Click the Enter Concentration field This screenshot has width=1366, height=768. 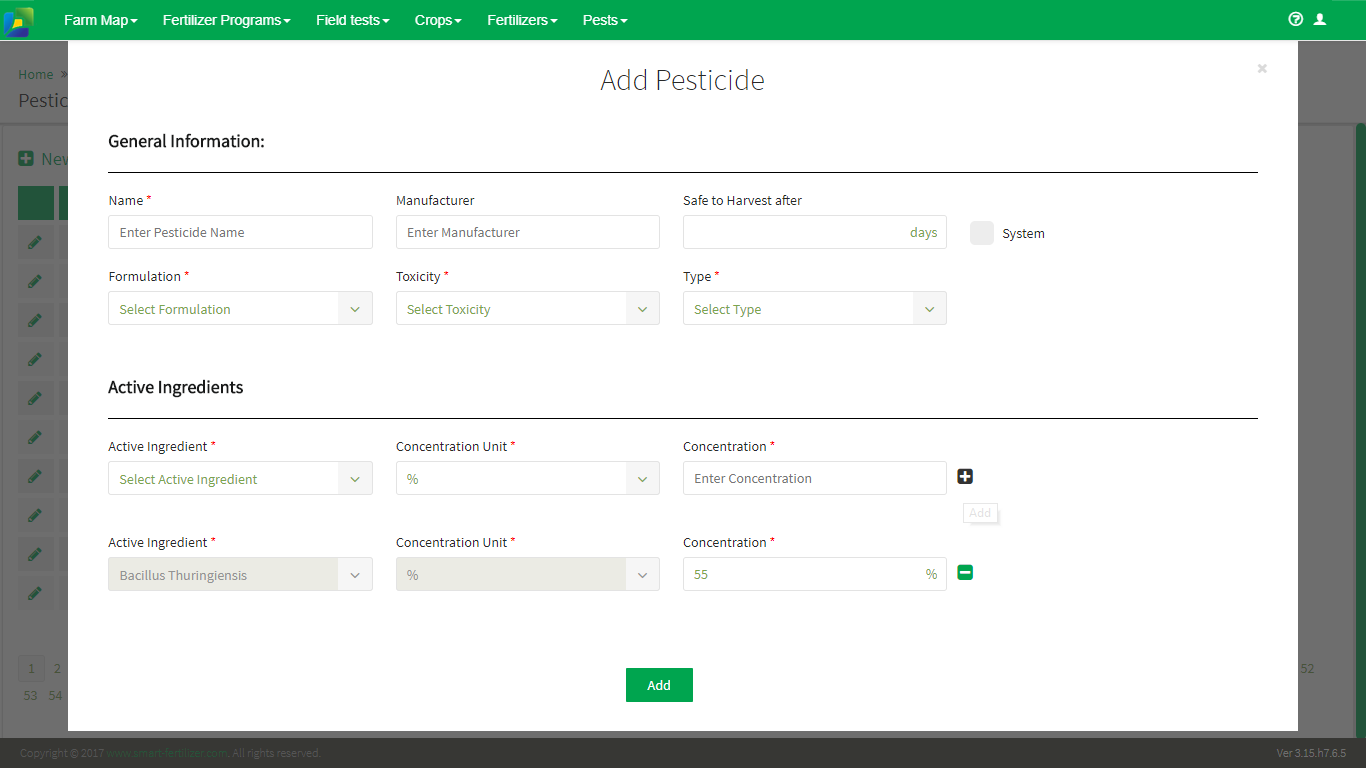(815, 478)
